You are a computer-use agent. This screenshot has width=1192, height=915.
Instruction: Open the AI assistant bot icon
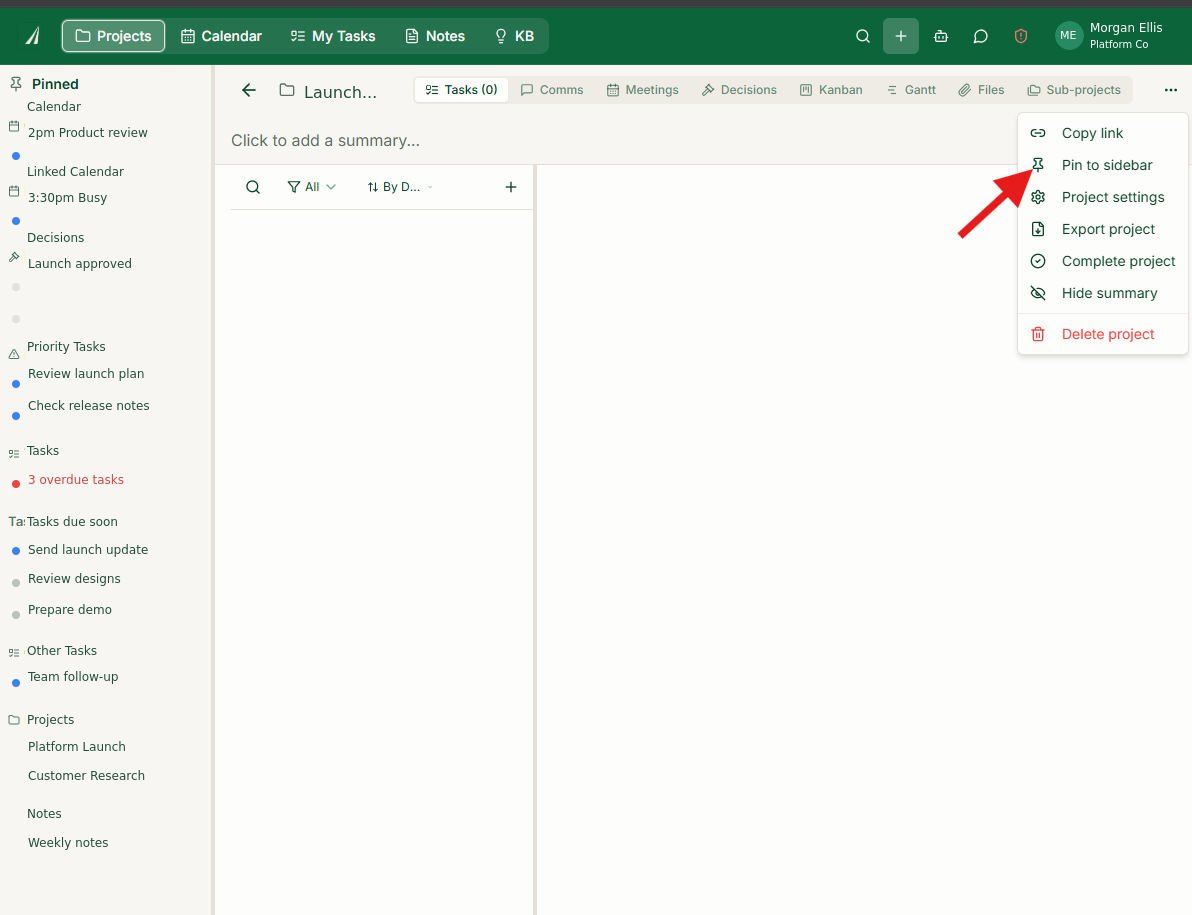(x=940, y=36)
